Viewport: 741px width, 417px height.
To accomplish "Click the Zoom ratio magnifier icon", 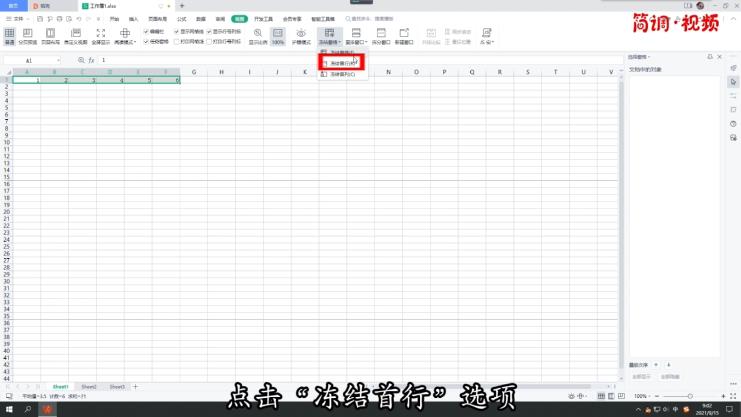I will [258, 35].
